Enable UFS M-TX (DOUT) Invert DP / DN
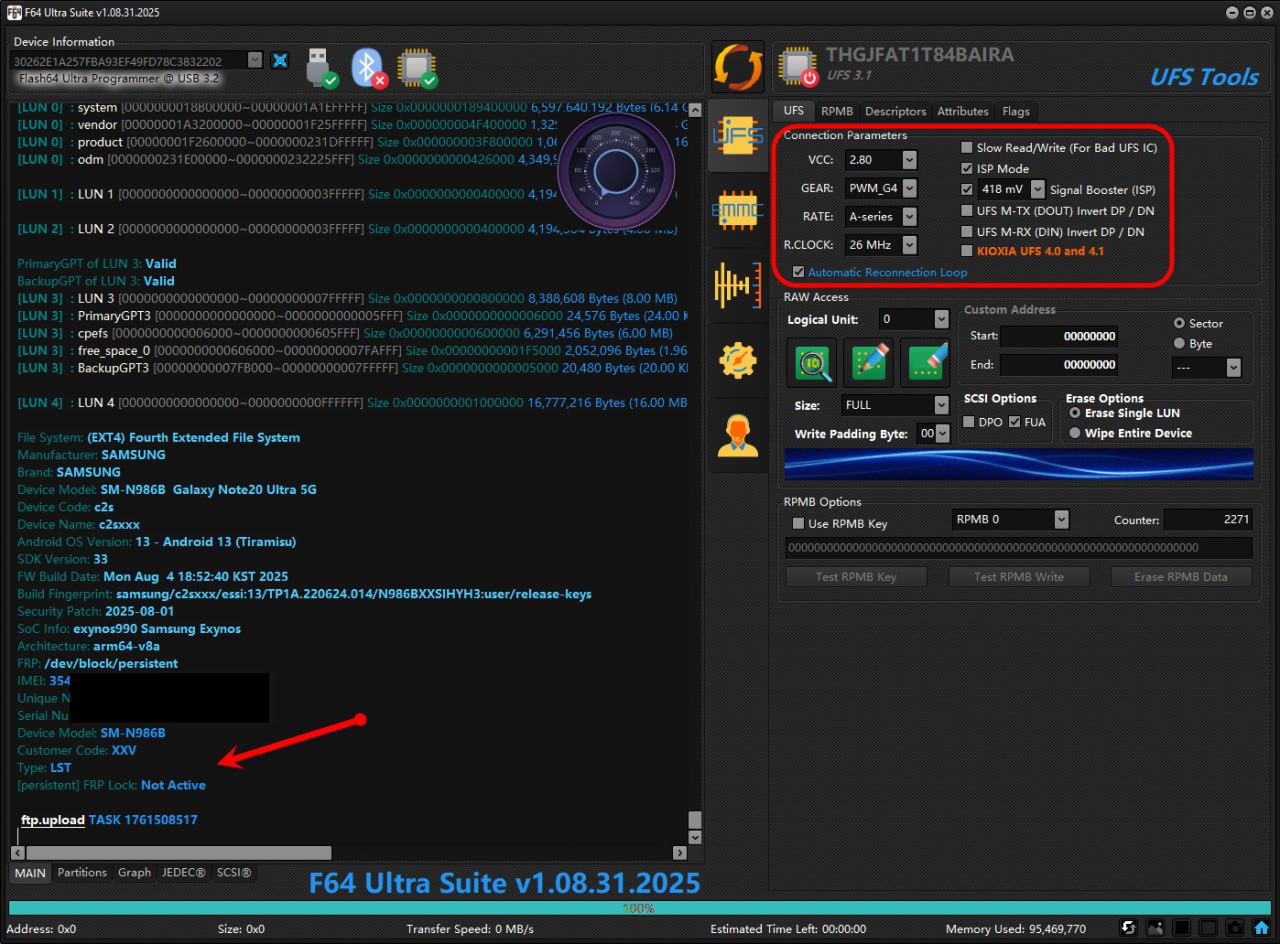The width and height of the screenshot is (1280, 944). [967, 211]
